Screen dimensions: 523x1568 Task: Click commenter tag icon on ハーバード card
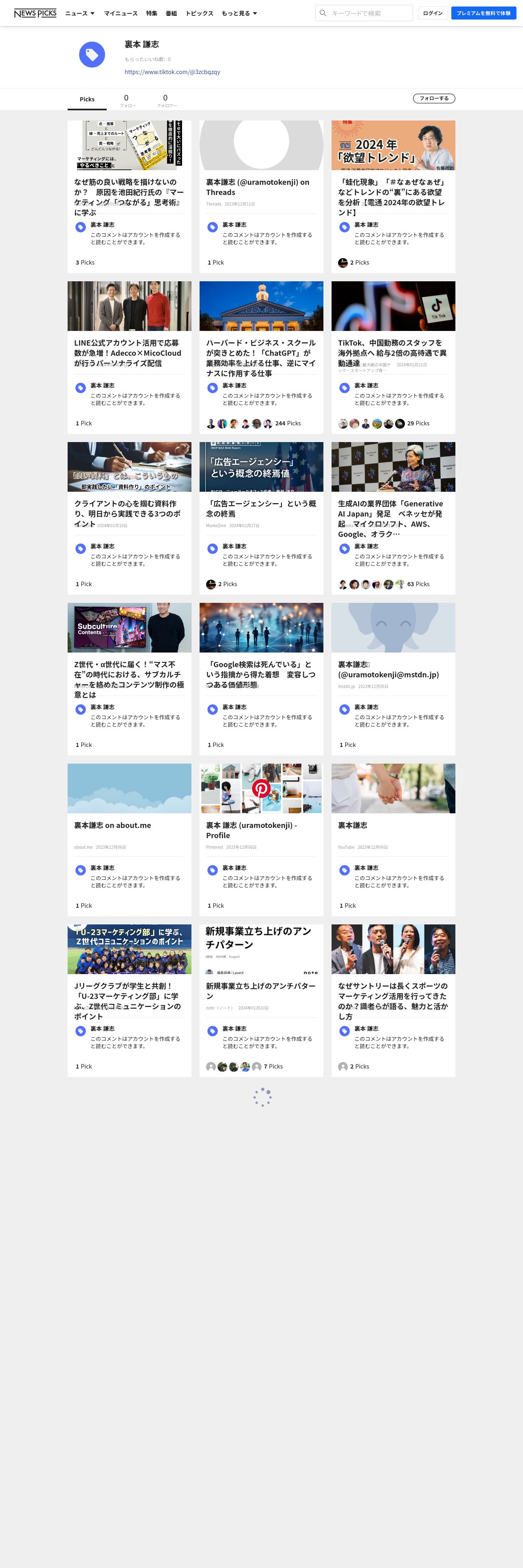coord(213,388)
